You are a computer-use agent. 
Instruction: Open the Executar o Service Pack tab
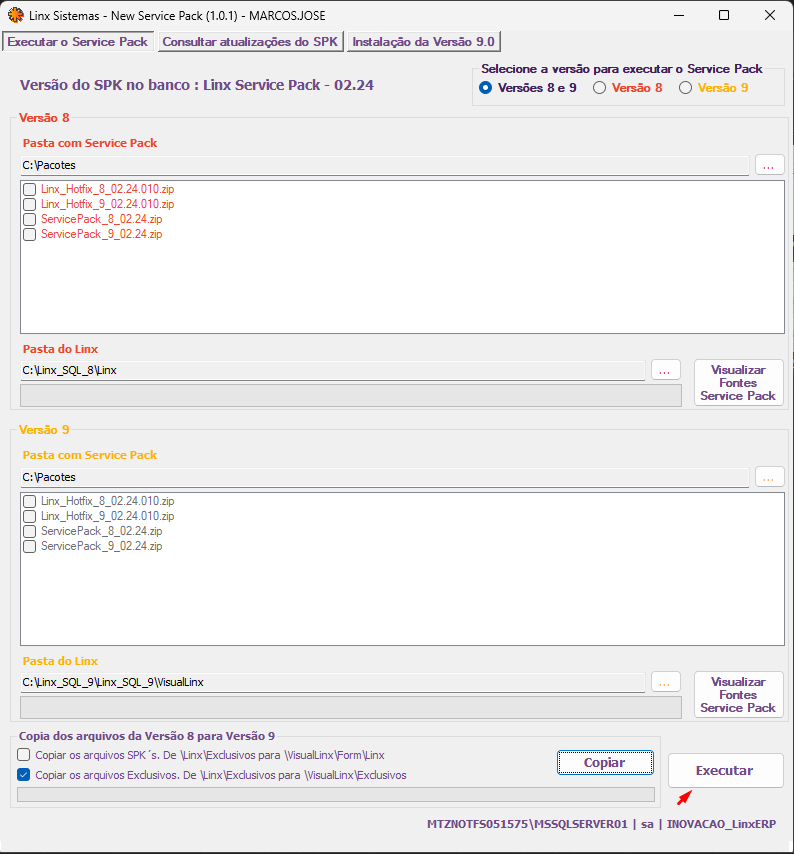(x=78, y=42)
